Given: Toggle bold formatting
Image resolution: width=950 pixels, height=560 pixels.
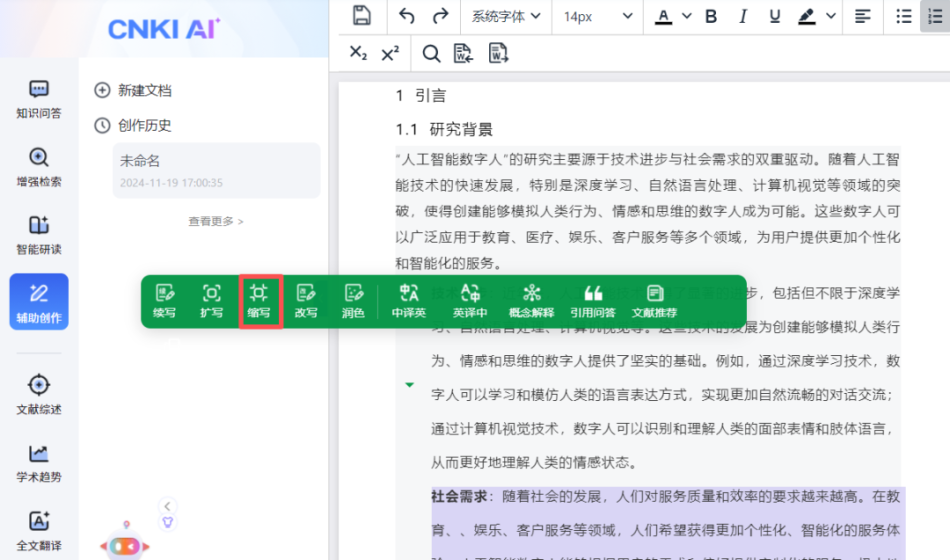Looking at the screenshot, I should point(711,17).
